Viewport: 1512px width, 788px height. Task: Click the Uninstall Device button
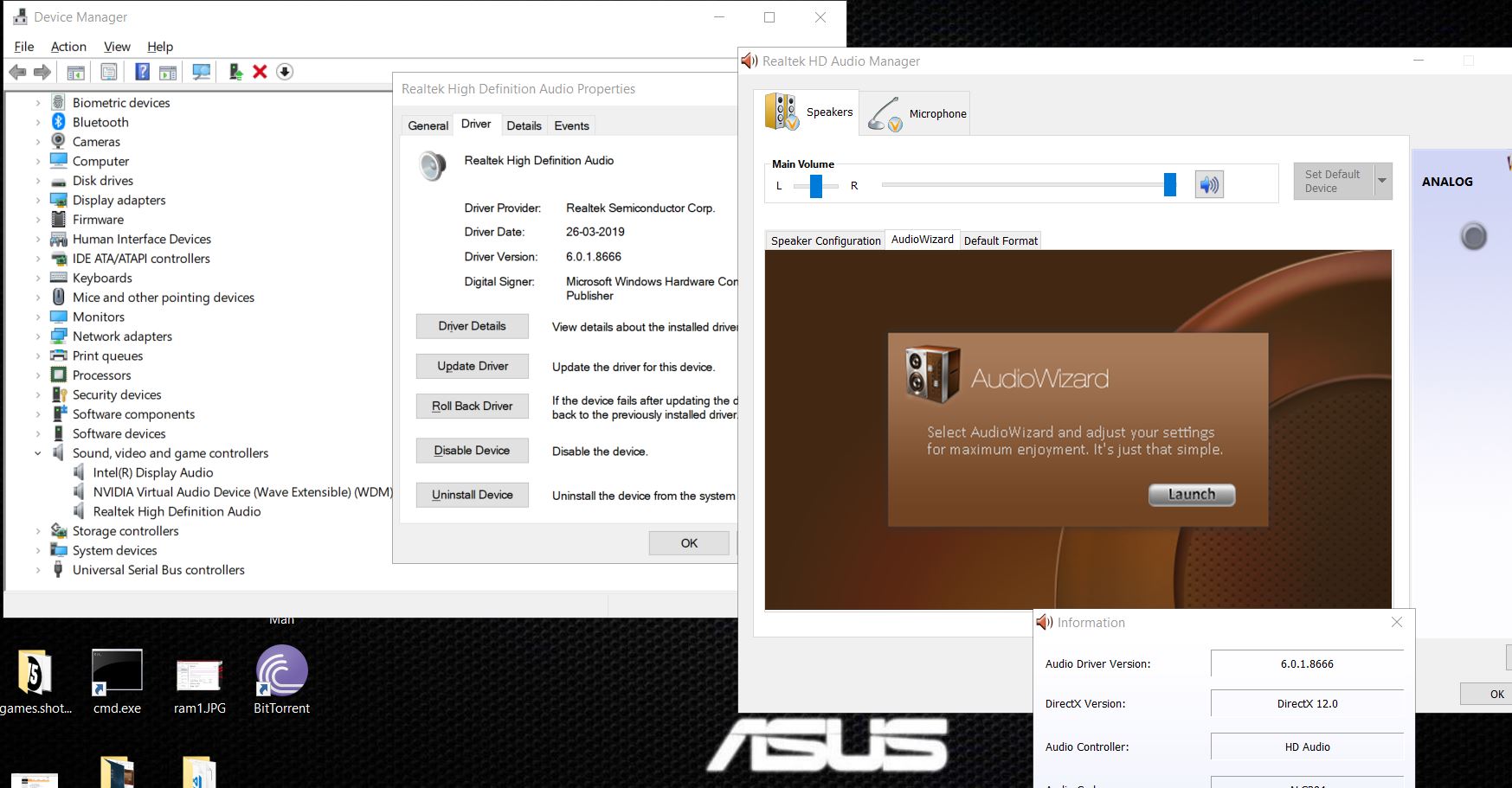(x=472, y=495)
